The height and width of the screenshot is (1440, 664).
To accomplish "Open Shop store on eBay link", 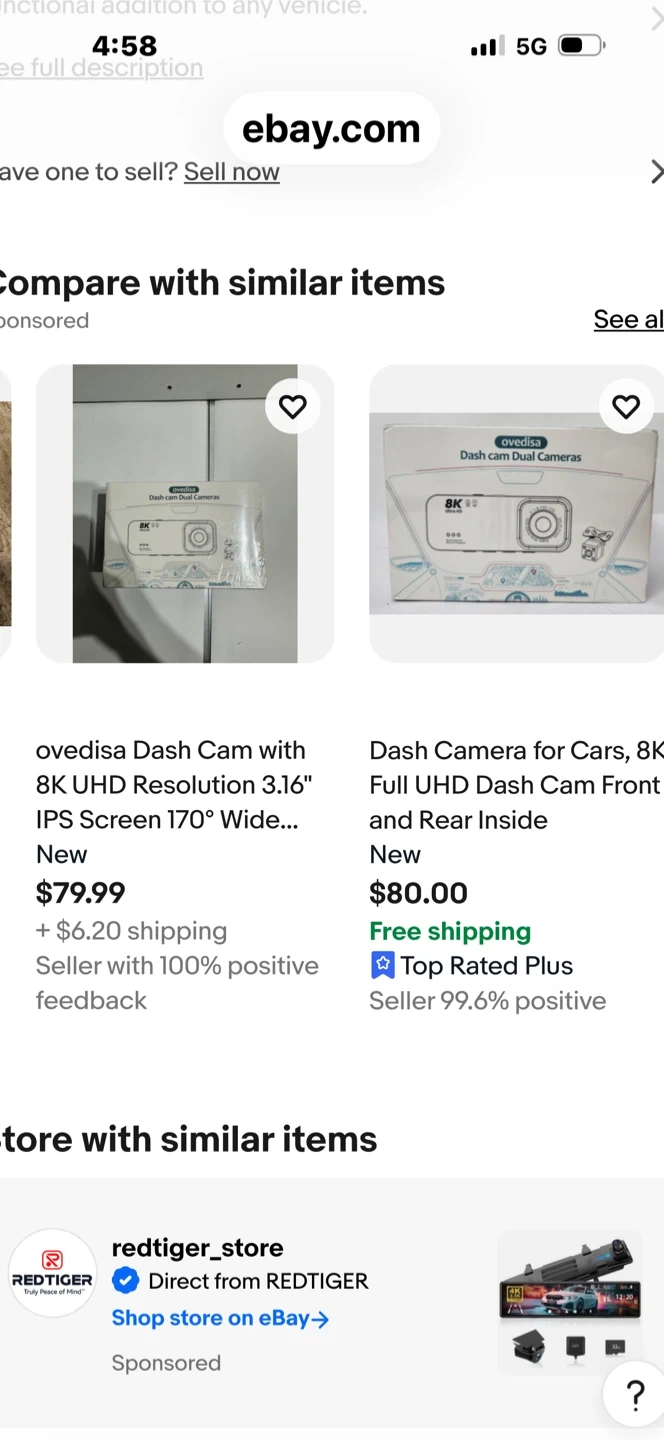I will pos(220,1318).
